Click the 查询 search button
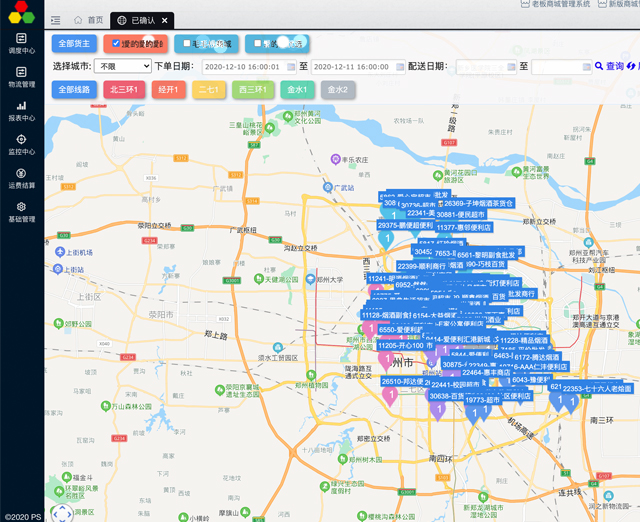This screenshot has height=522, width=640. click(x=608, y=66)
